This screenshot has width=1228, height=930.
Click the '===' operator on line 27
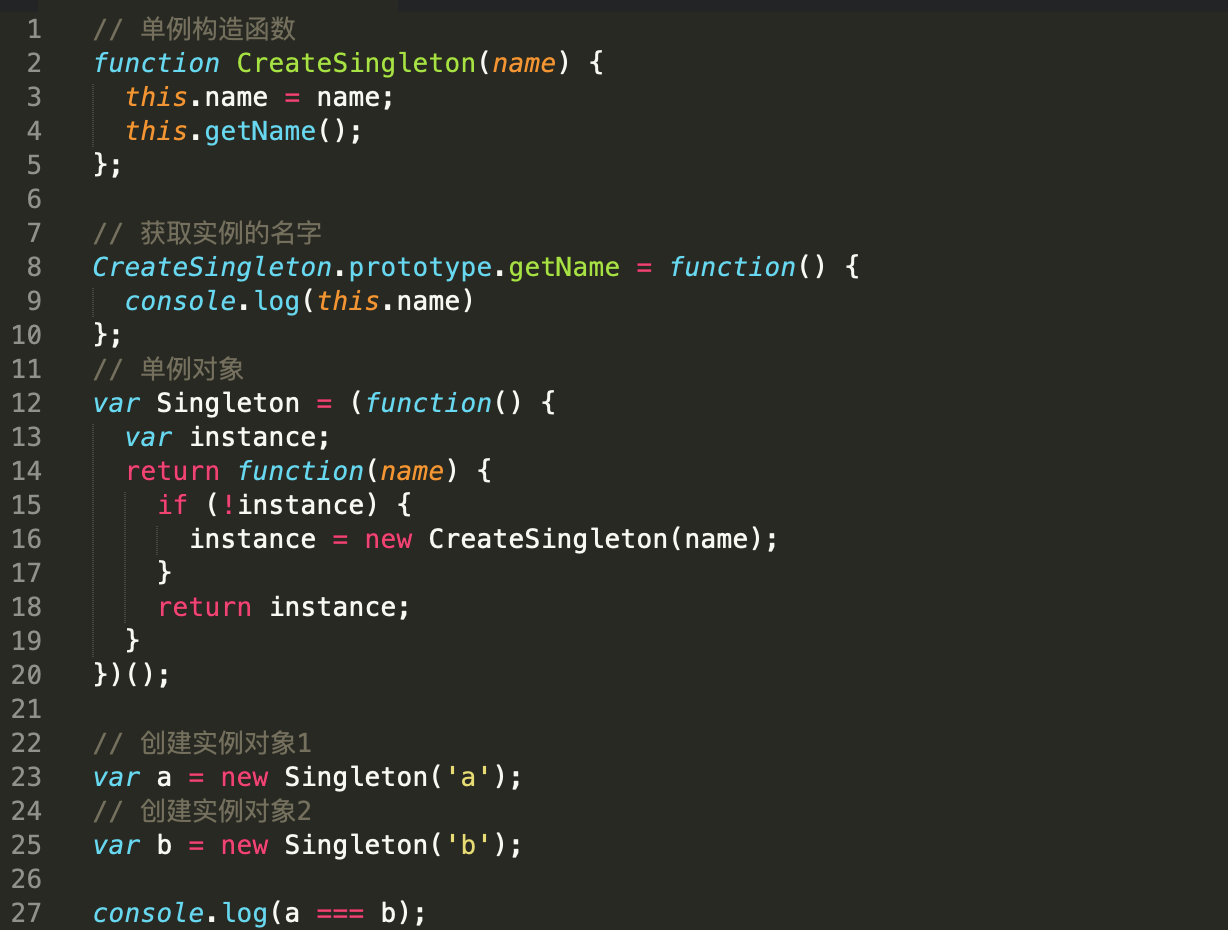coord(340,912)
